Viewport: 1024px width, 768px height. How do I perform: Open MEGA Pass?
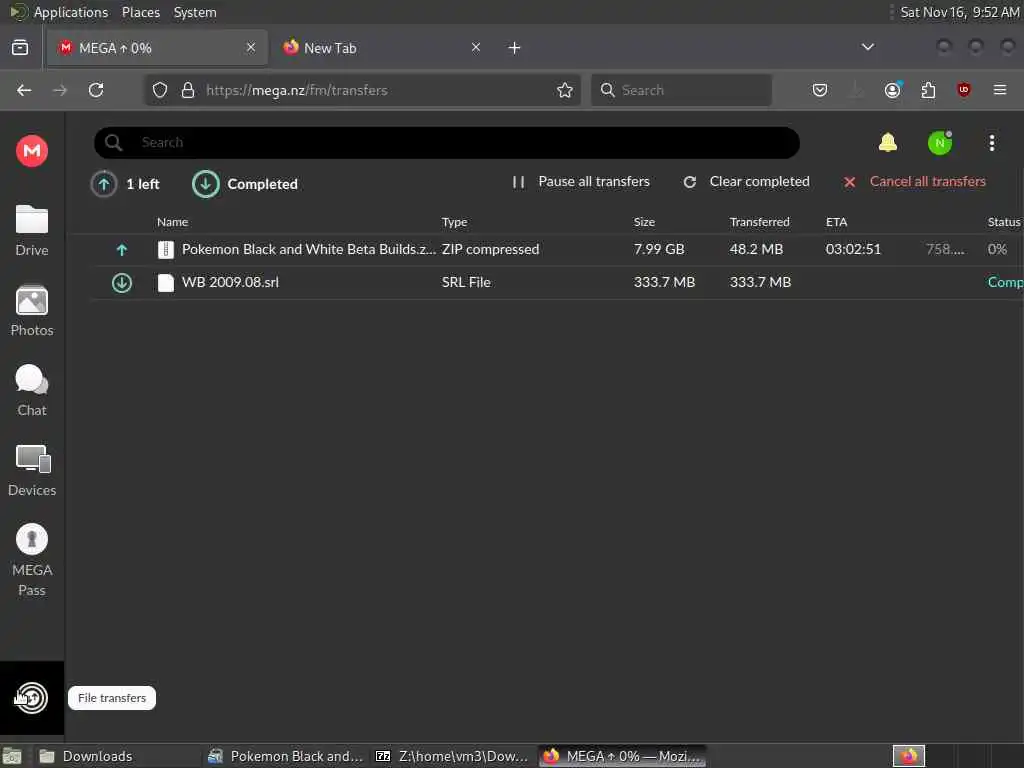pyautogui.click(x=31, y=560)
